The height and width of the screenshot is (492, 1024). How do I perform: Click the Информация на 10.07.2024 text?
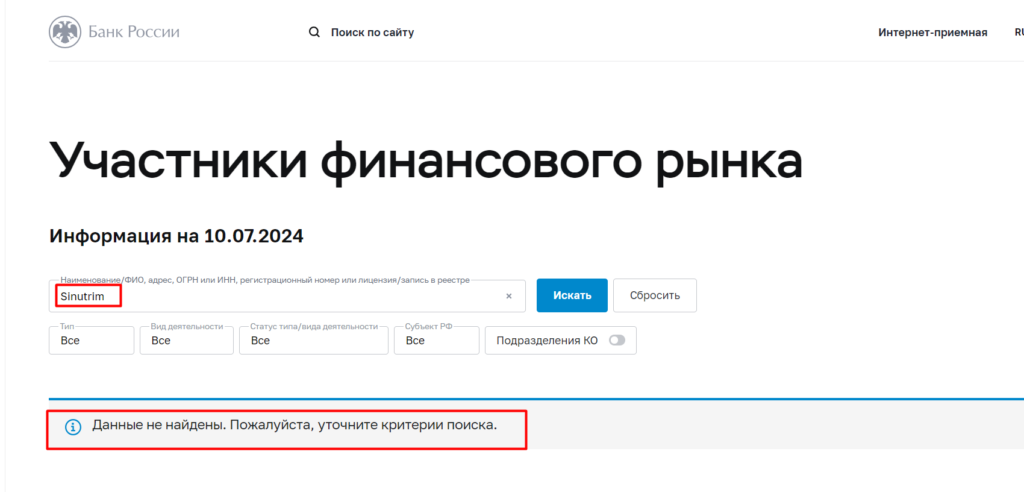(x=176, y=236)
